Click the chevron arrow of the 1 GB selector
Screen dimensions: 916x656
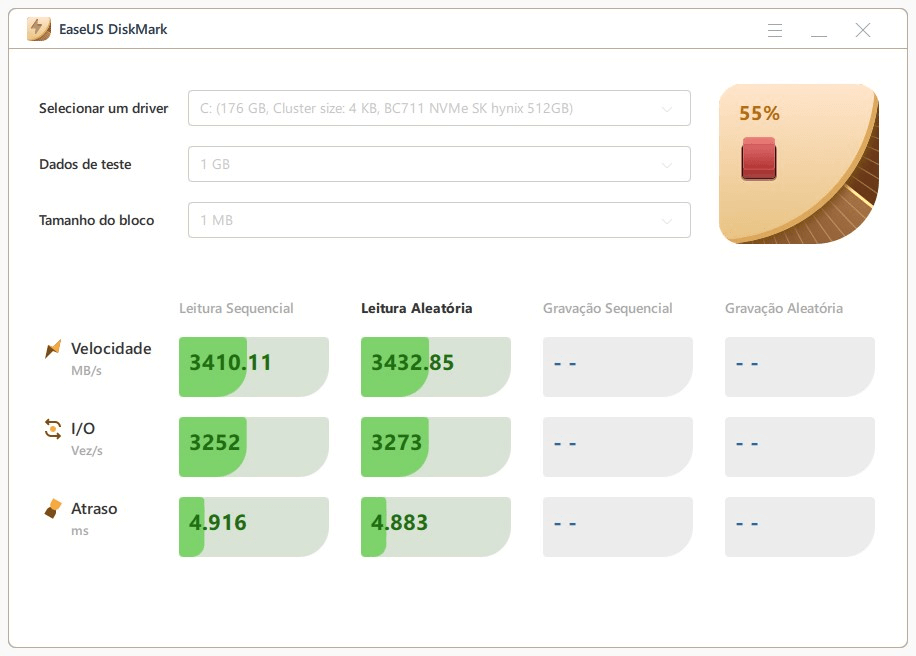pos(667,165)
